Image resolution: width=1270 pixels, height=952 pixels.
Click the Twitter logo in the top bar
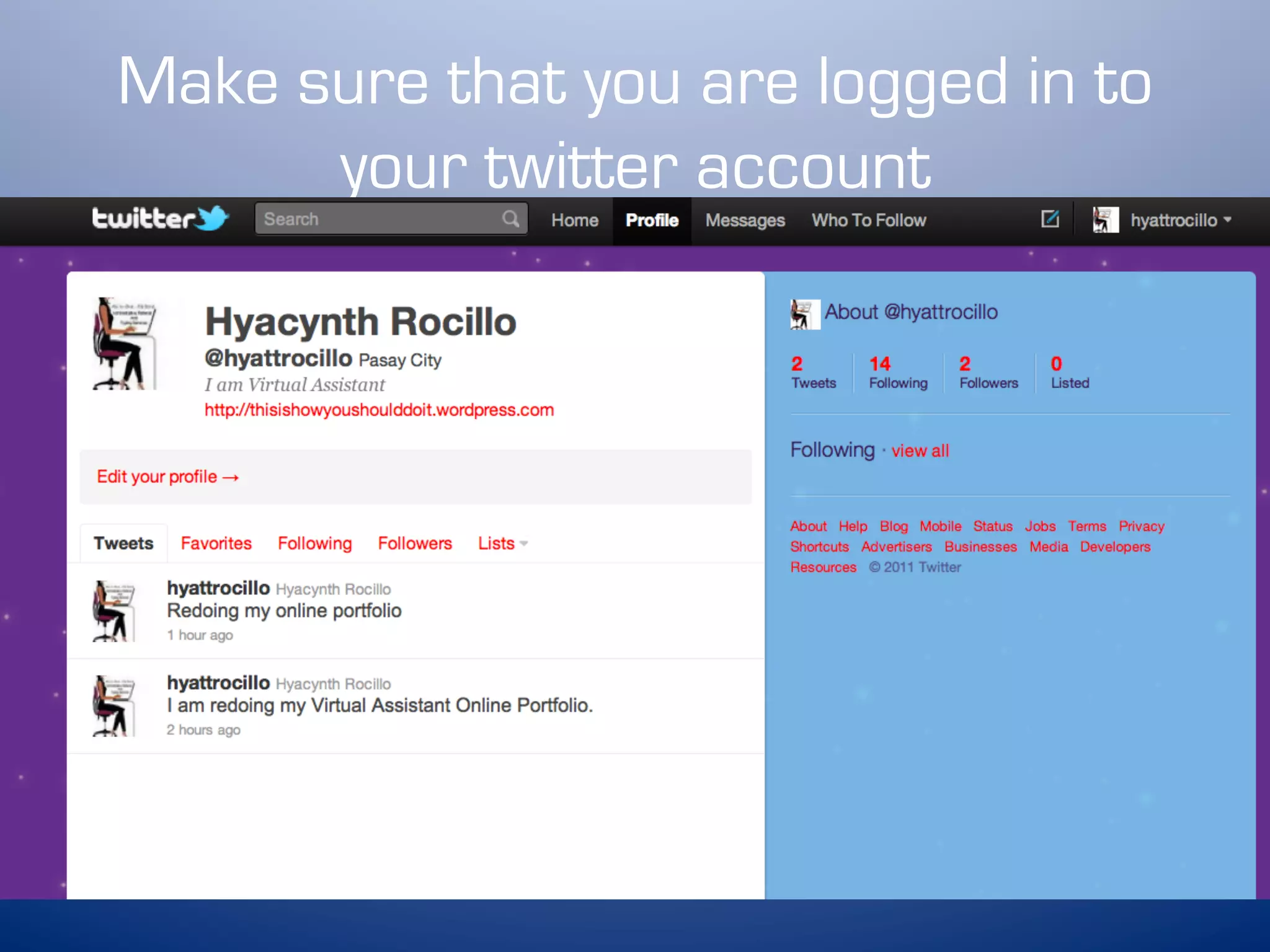[x=161, y=219]
